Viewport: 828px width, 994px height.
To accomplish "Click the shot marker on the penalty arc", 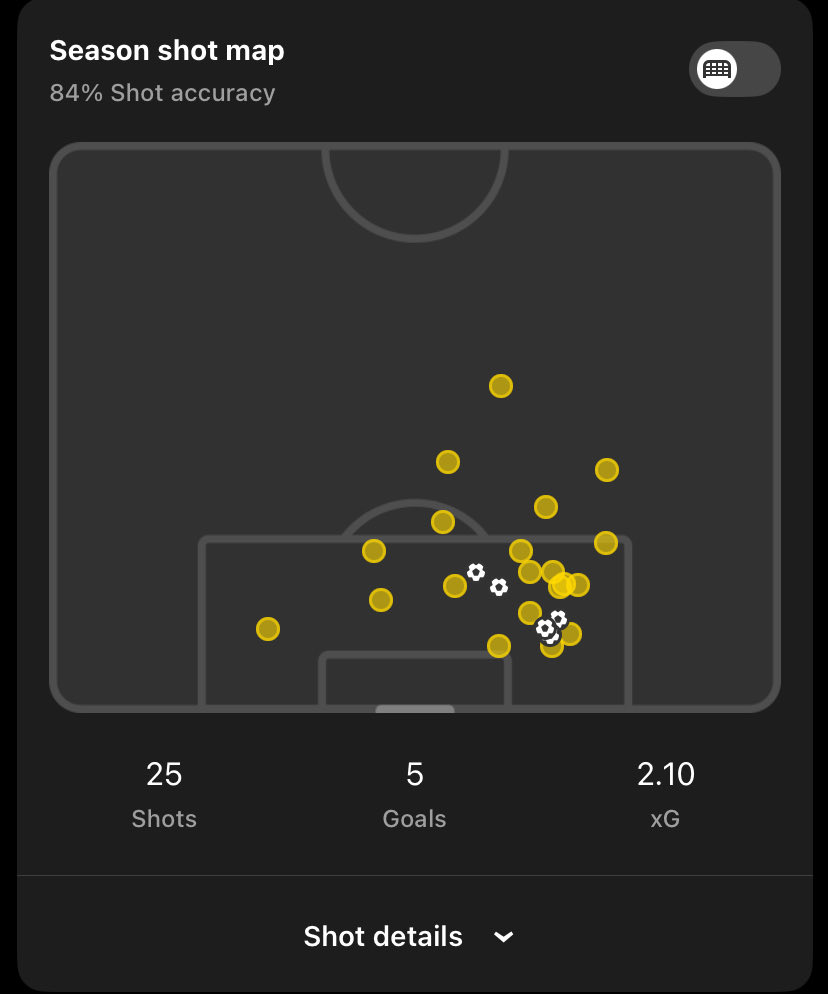I will [443, 522].
